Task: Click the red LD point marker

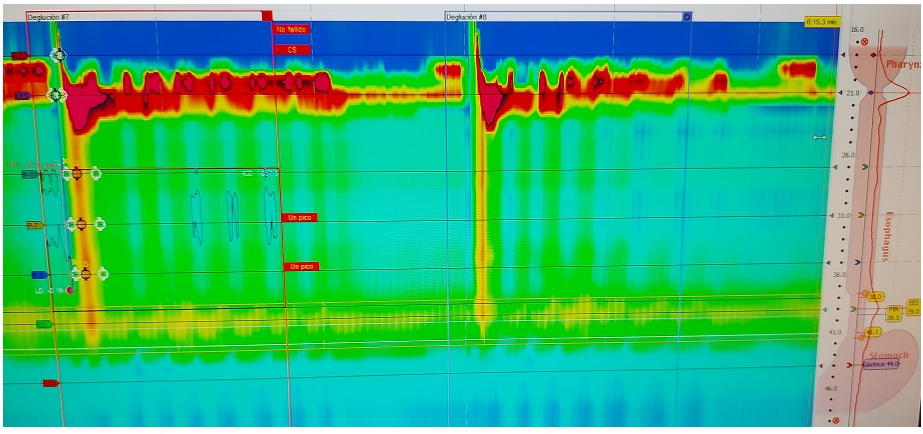Action: pyautogui.click(x=70, y=290)
